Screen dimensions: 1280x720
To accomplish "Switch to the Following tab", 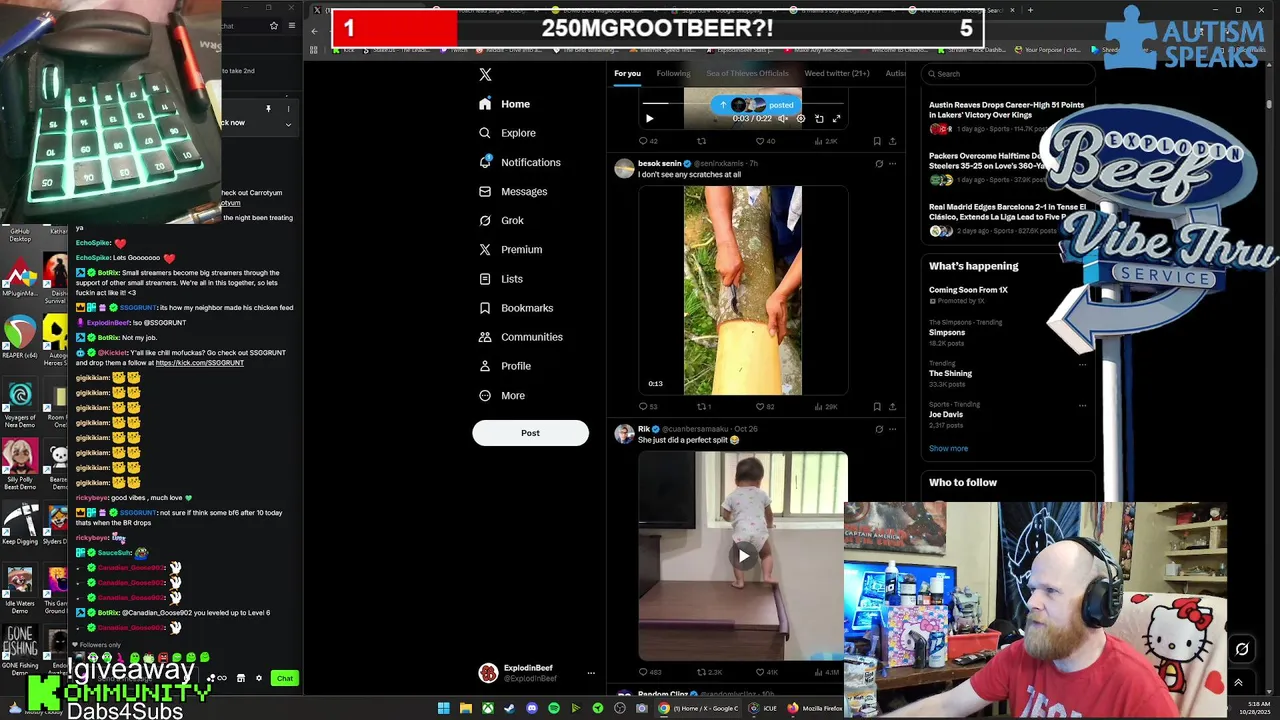I will pos(673,73).
